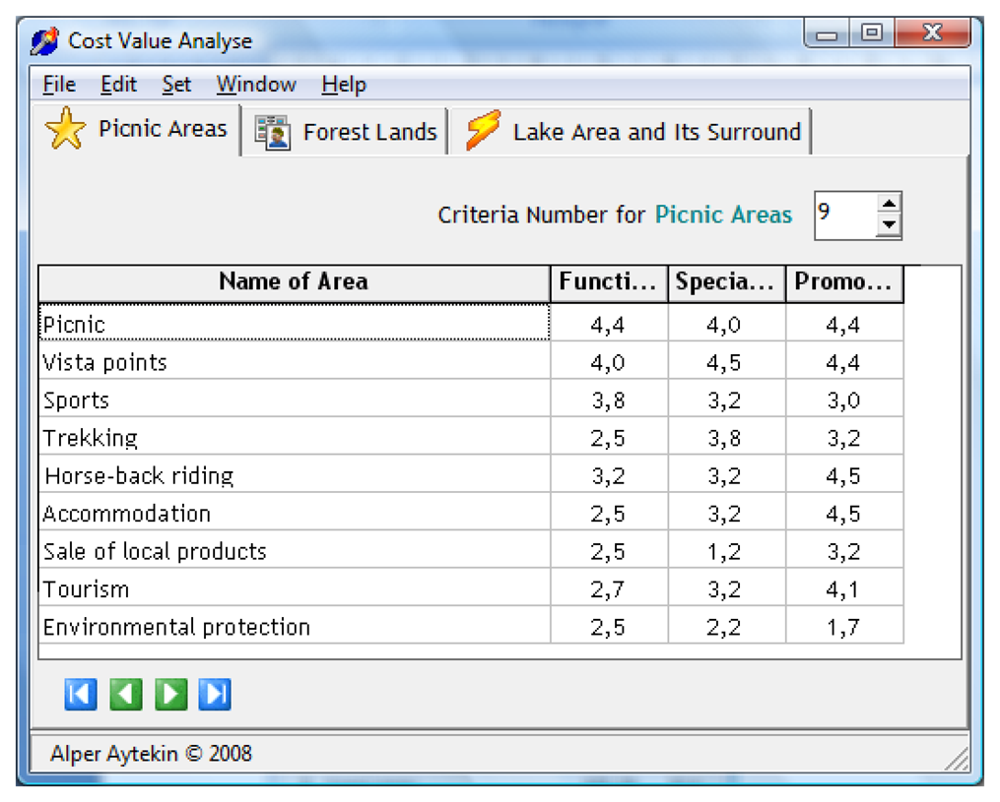This screenshot has width=1000, height=802.
Task: Click the Forest Lands tab icon
Action: [272, 132]
